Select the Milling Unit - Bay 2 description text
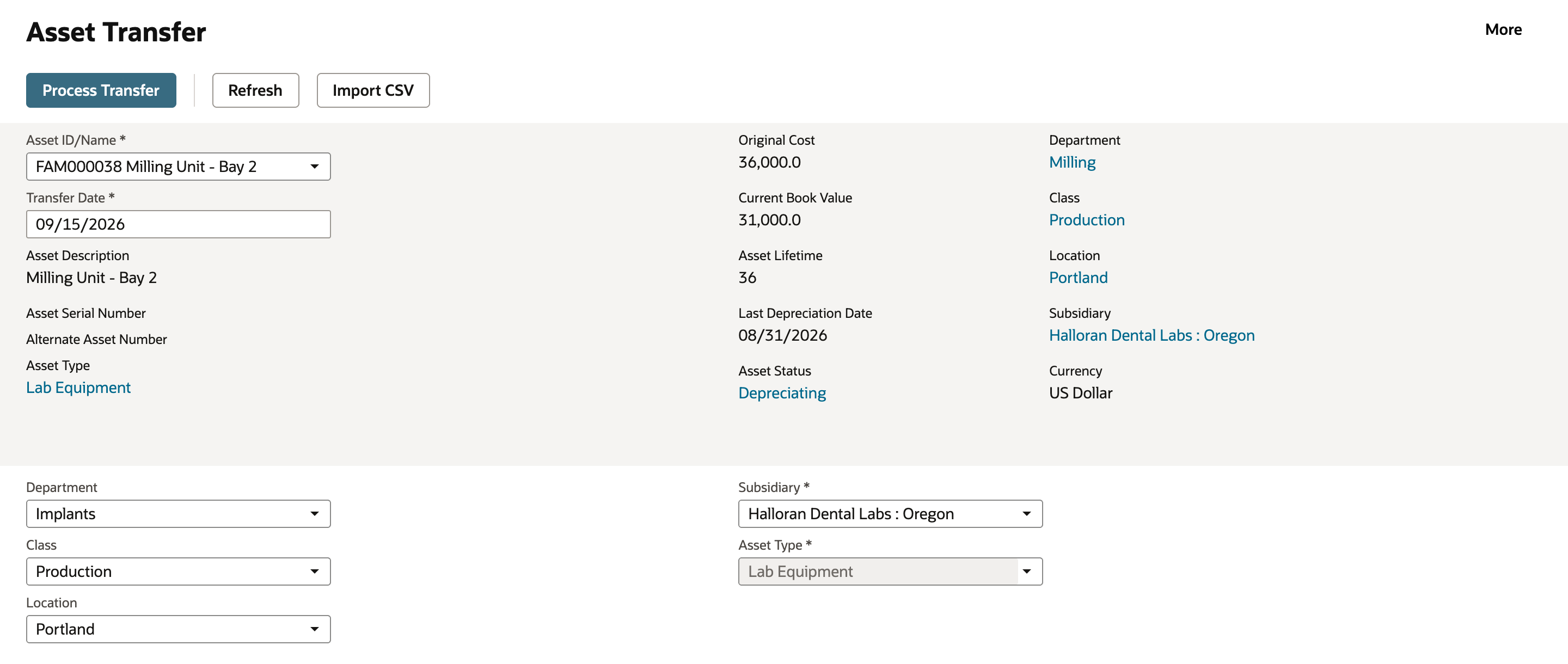This screenshot has width=1568, height=664. click(x=91, y=278)
